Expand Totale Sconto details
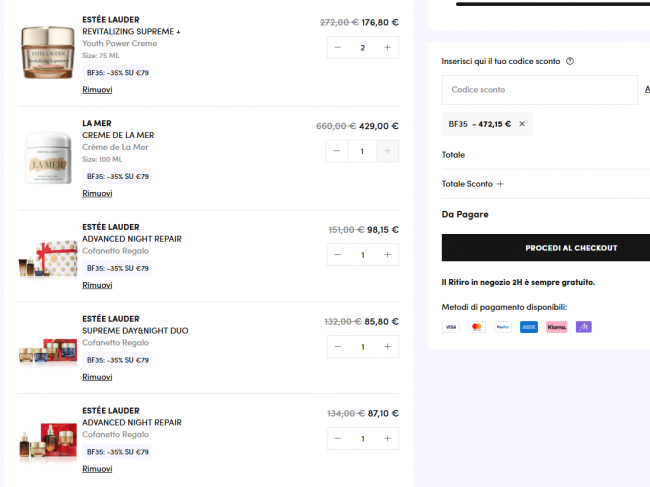The image size is (650, 487). [500, 184]
